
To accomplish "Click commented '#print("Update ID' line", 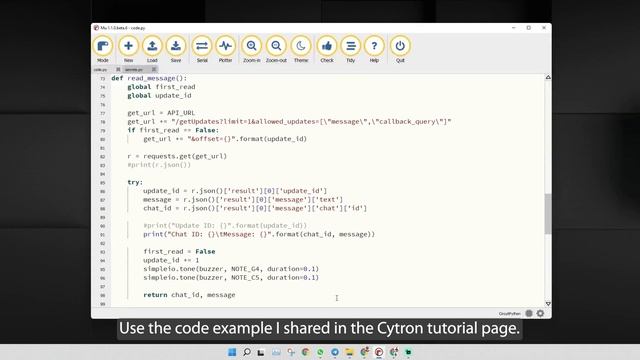I will click(225, 225).
